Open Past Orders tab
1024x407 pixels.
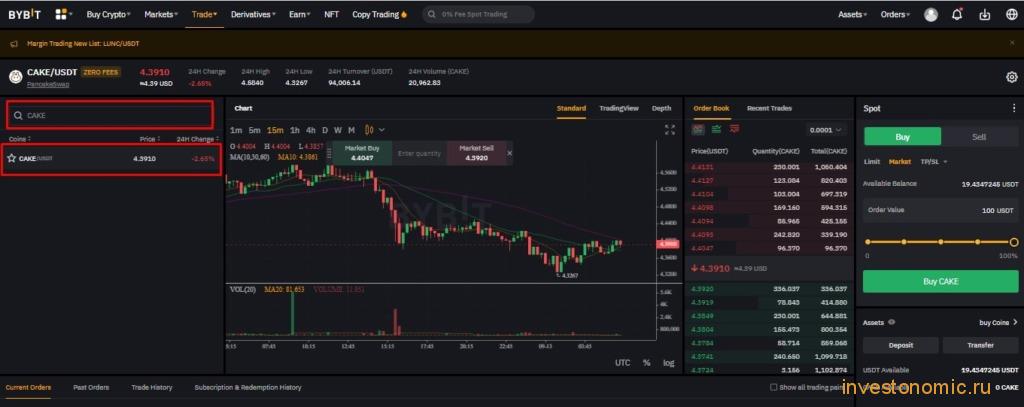tap(91, 387)
